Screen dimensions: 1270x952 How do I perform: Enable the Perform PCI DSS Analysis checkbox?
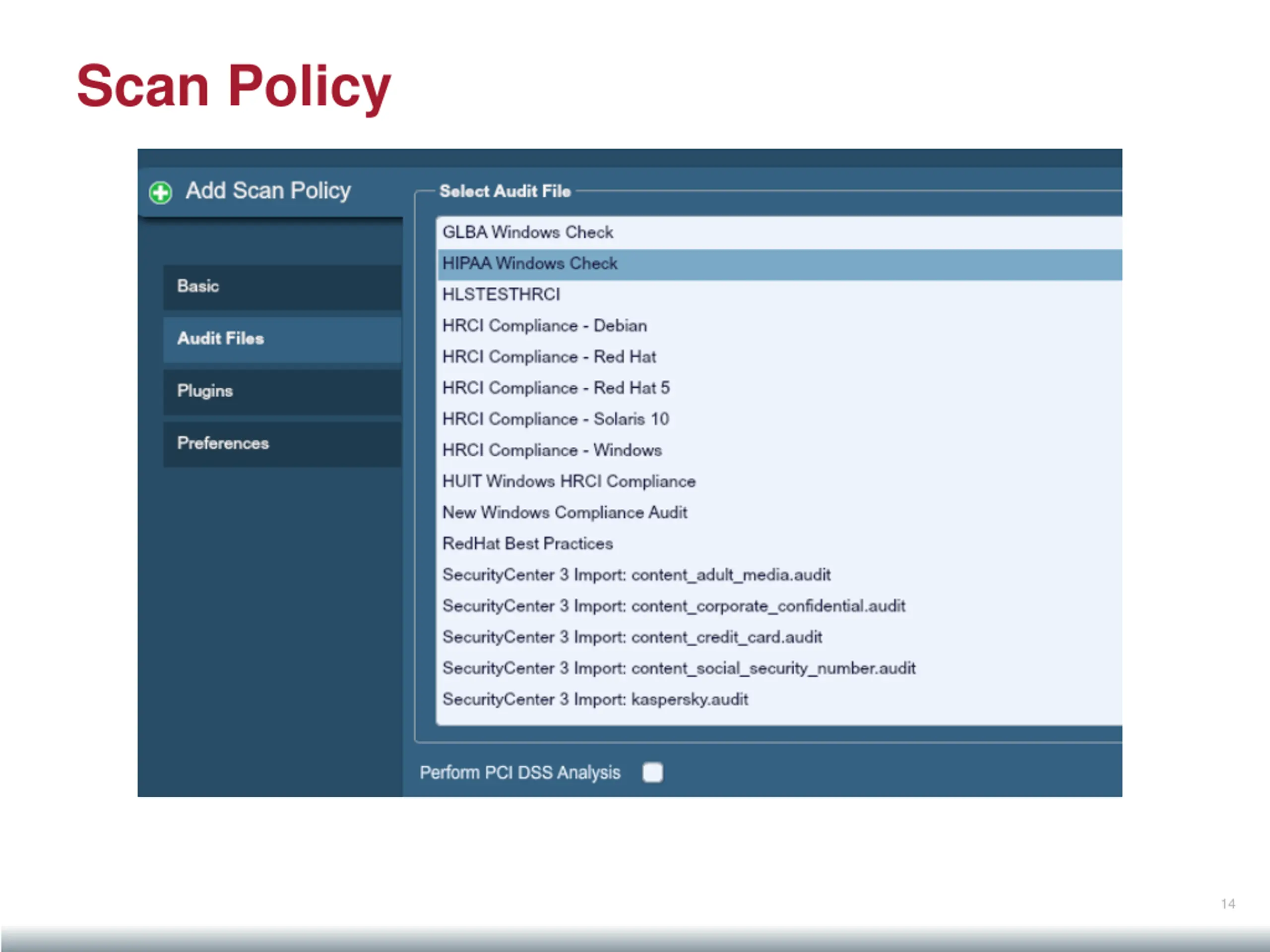tap(652, 773)
